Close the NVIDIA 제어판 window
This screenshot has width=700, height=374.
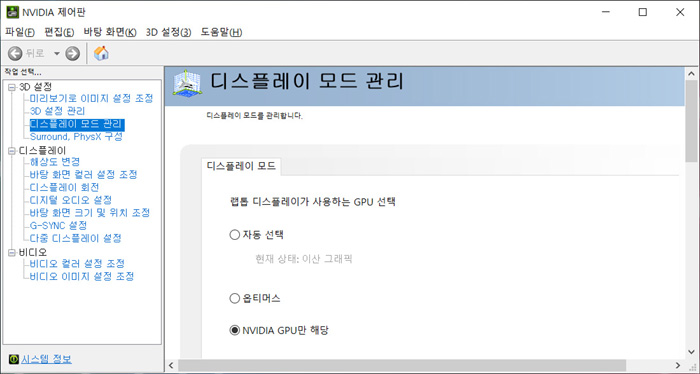pyautogui.click(x=680, y=12)
